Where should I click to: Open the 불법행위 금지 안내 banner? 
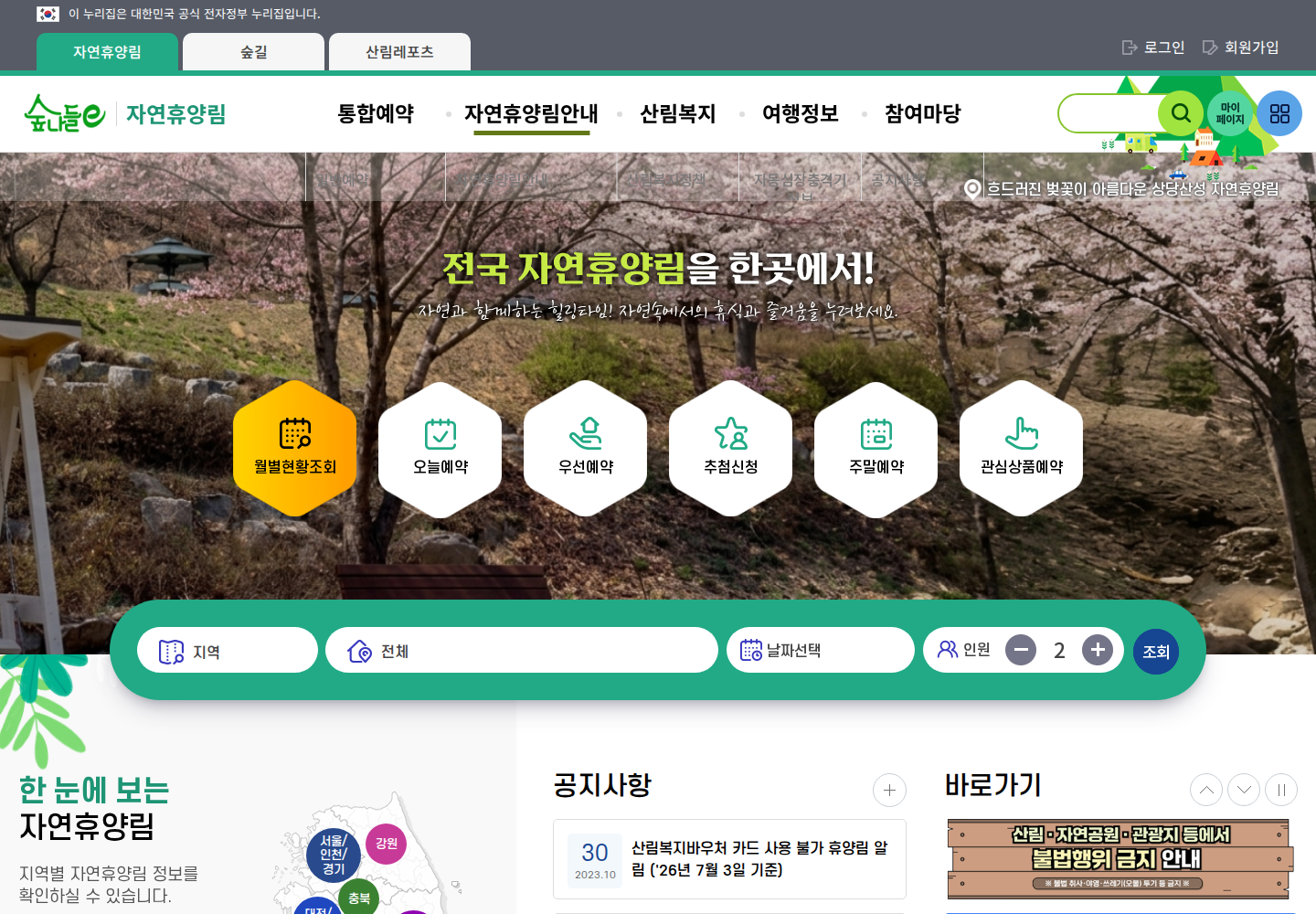point(1121,859)
